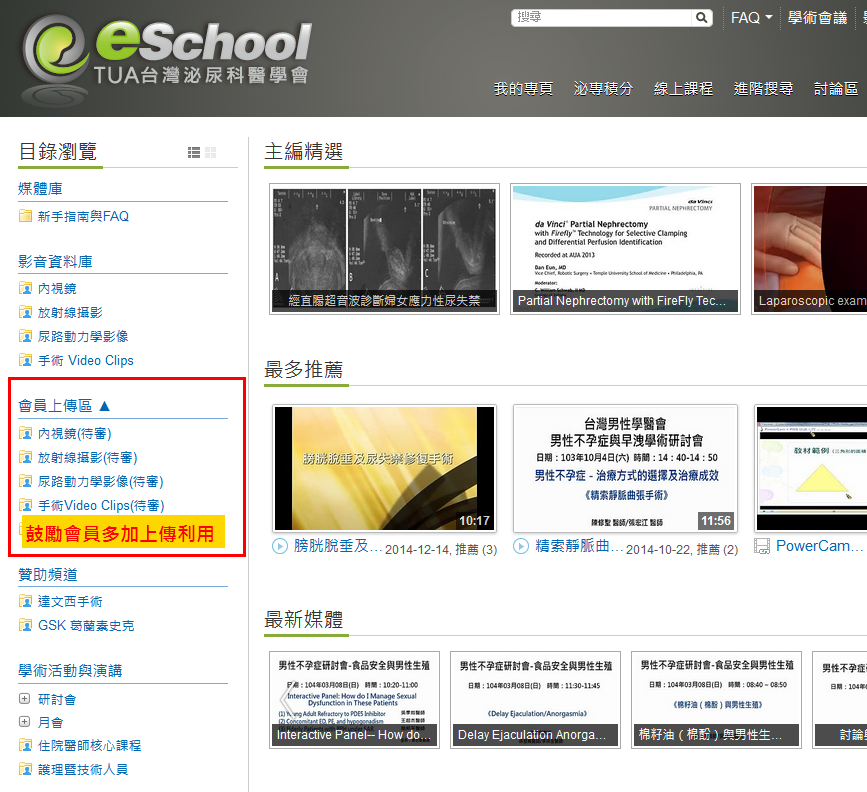This screenshot has width=867, height=792.
Task: Click folder icon beside 達文西手術
Action: [25, 601]
